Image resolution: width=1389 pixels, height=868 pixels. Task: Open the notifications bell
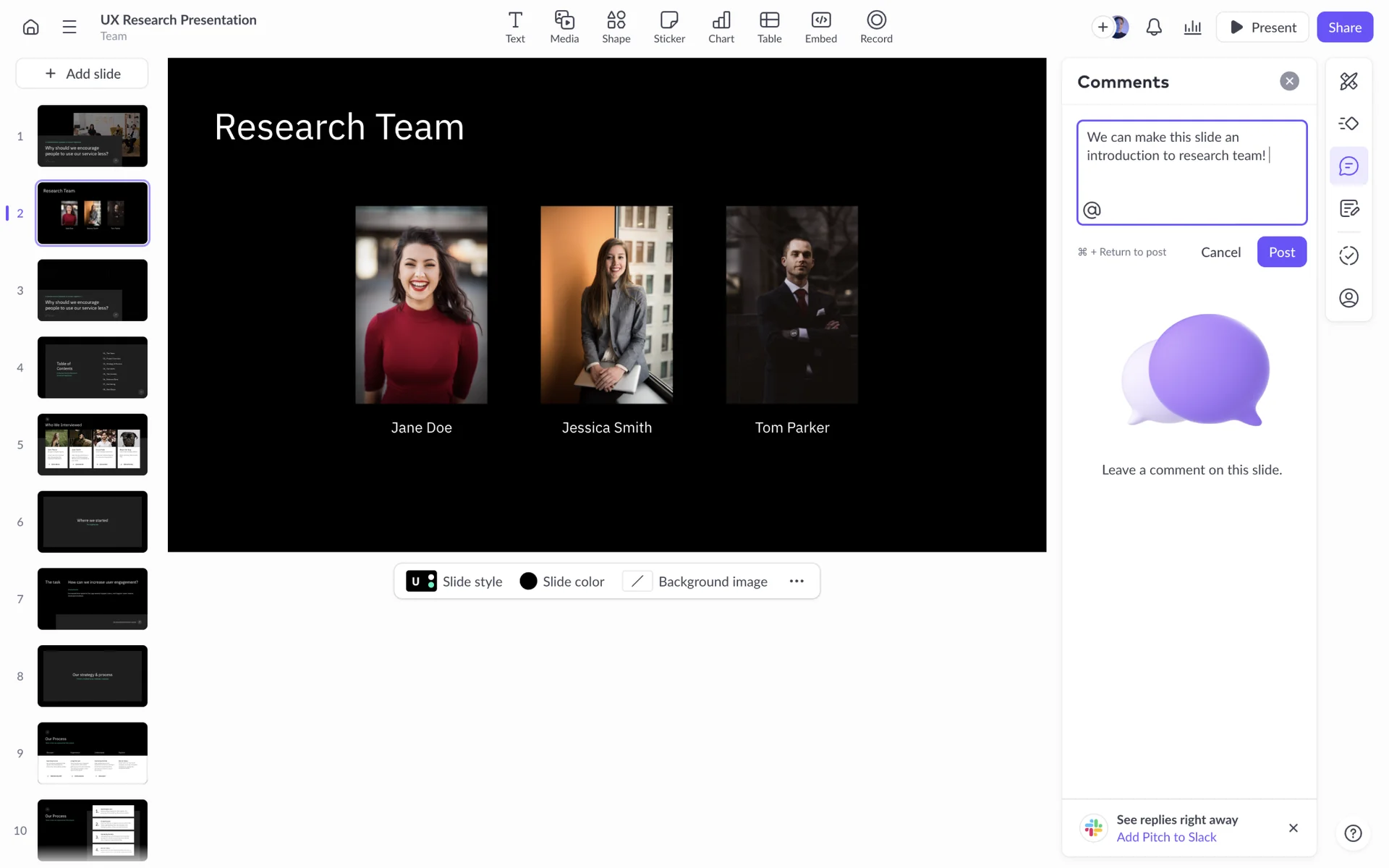(1154, 27)
